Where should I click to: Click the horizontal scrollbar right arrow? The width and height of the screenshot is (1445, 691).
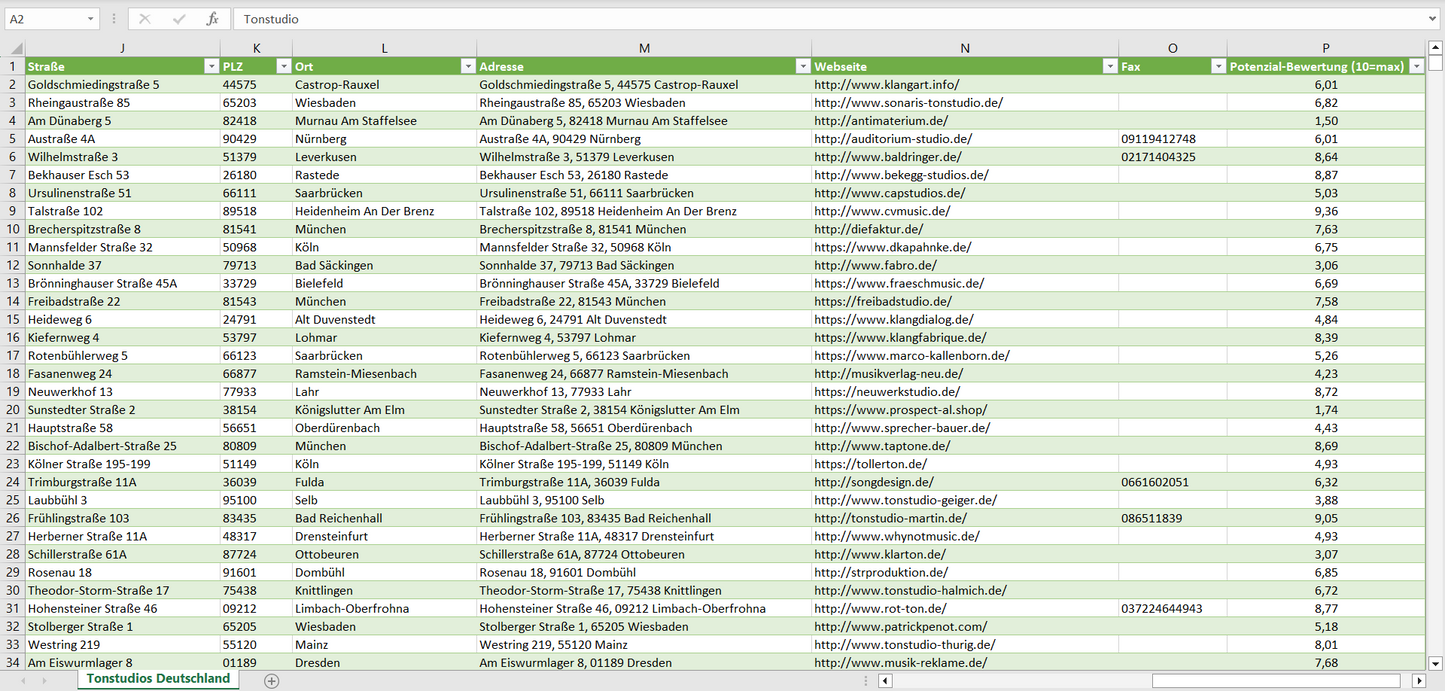click(1418, 681)
